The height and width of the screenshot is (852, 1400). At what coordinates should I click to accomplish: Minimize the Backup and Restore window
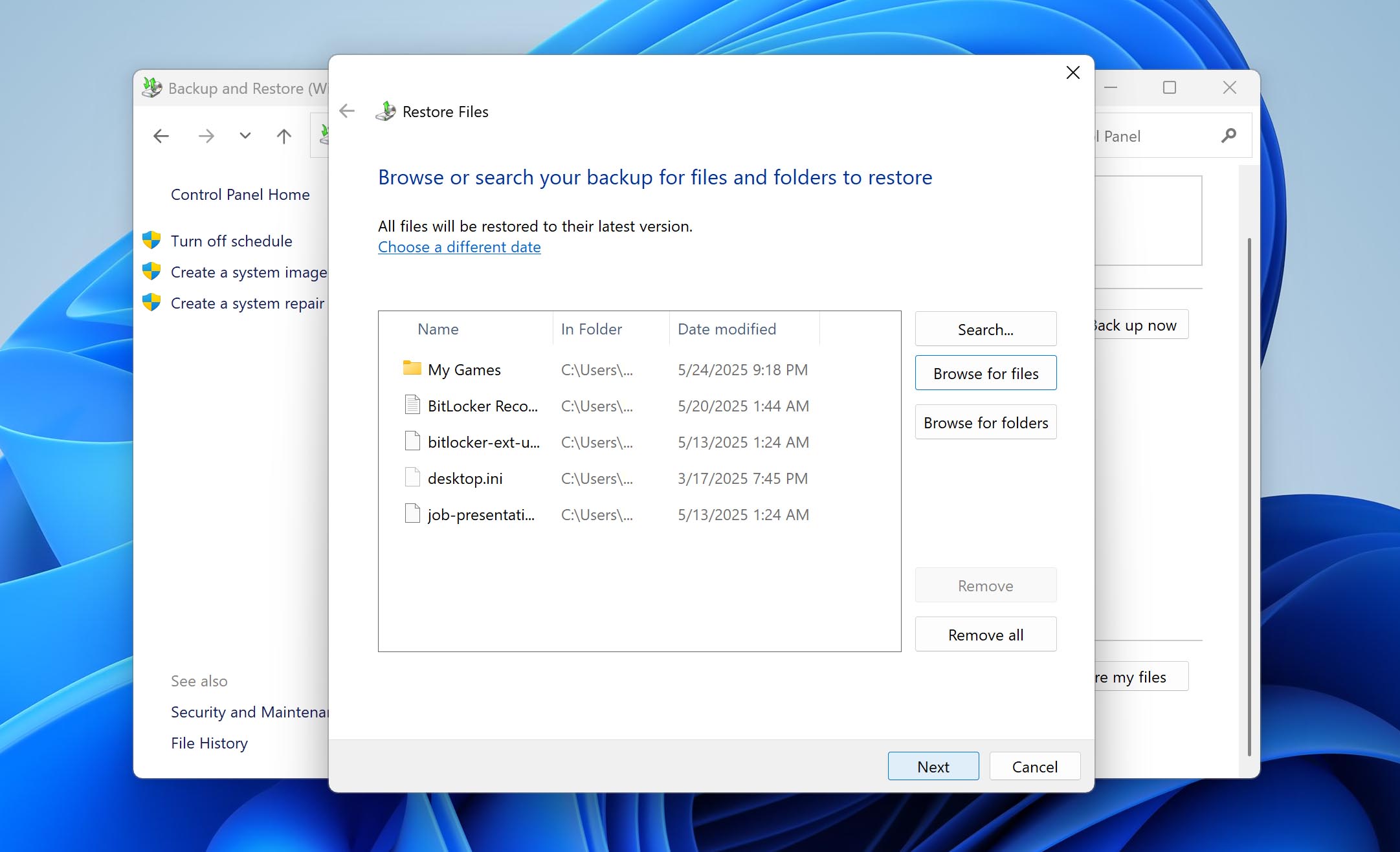click(x=1111, y=87)
